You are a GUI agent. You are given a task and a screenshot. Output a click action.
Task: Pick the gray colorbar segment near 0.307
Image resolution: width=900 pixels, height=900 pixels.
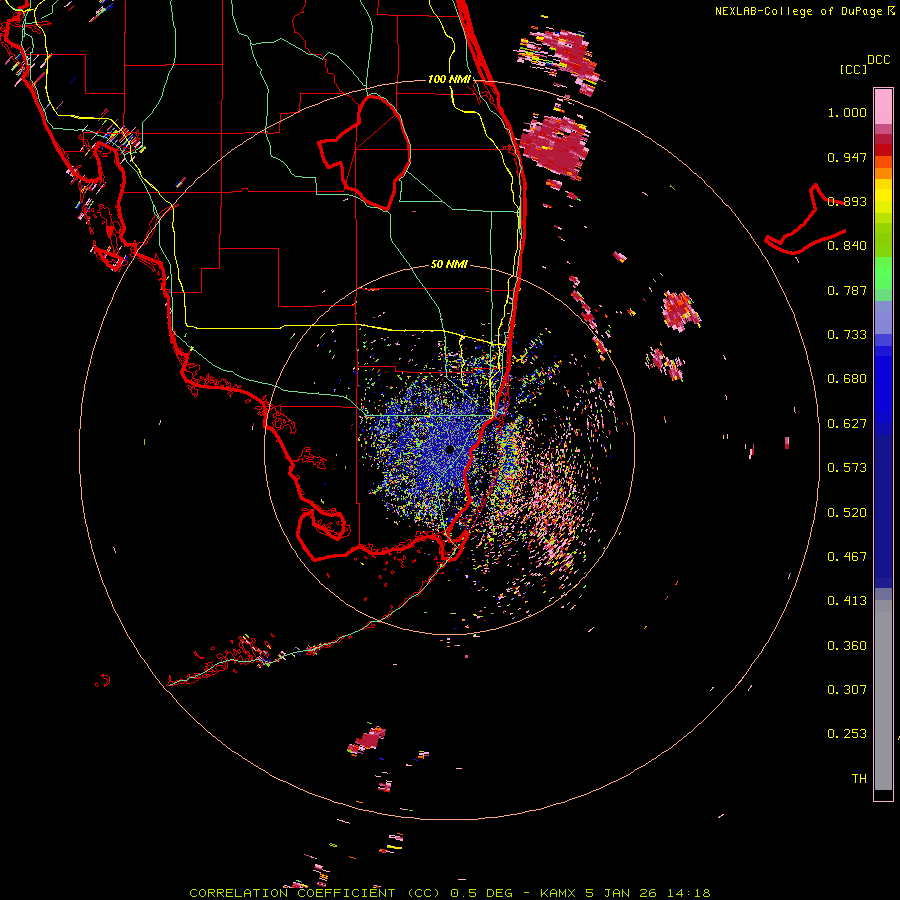click(x=883, y=695)
